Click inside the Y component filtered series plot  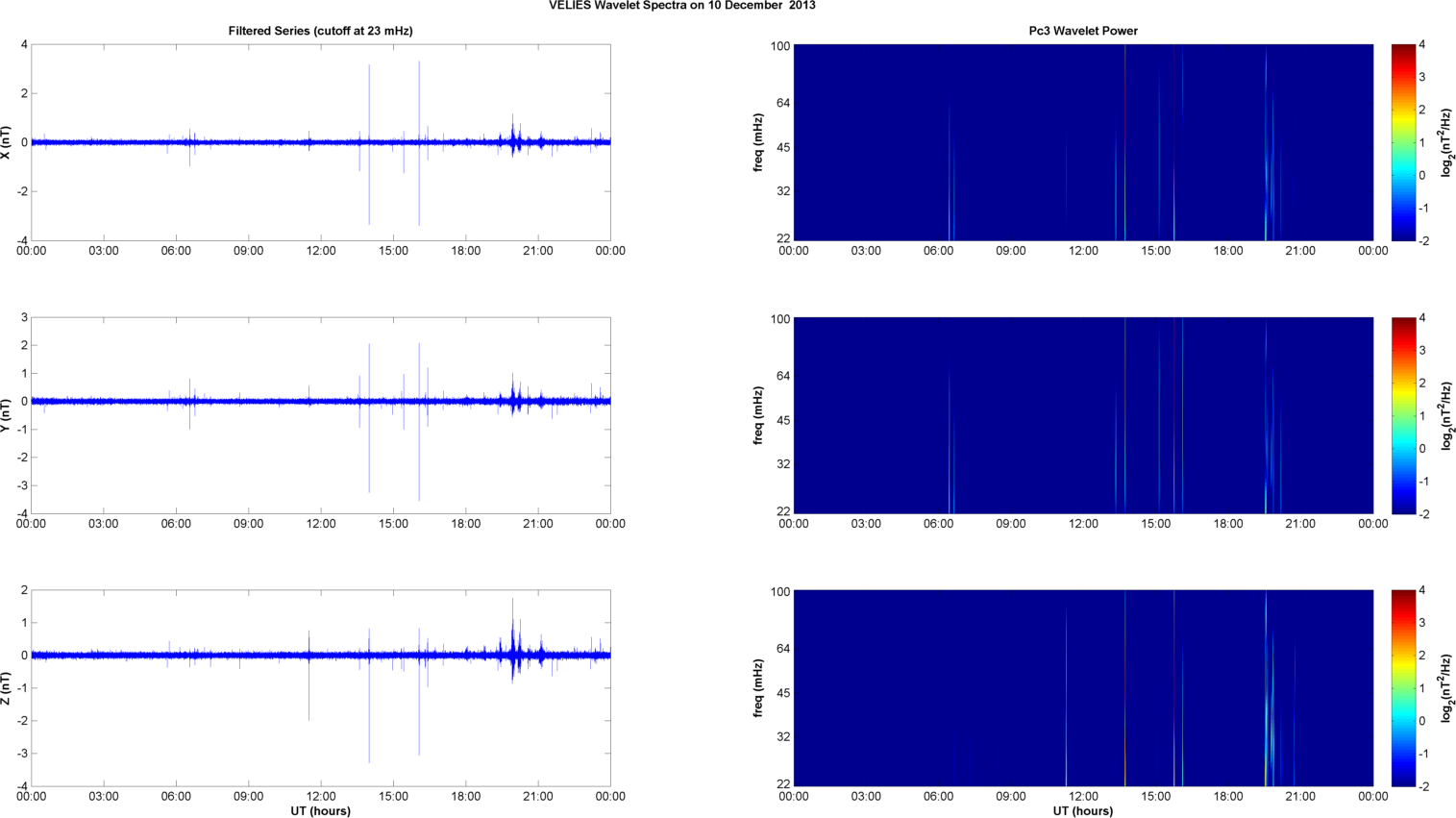point(320,415)
